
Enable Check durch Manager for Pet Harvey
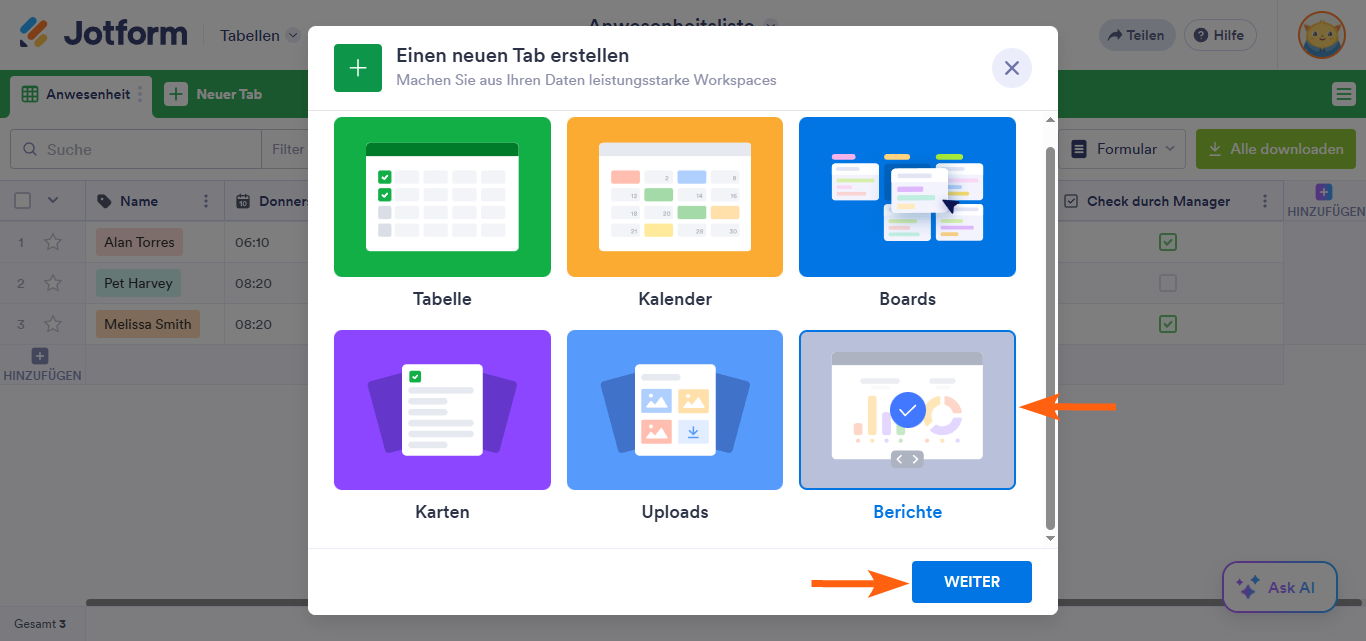[1166, 283]
